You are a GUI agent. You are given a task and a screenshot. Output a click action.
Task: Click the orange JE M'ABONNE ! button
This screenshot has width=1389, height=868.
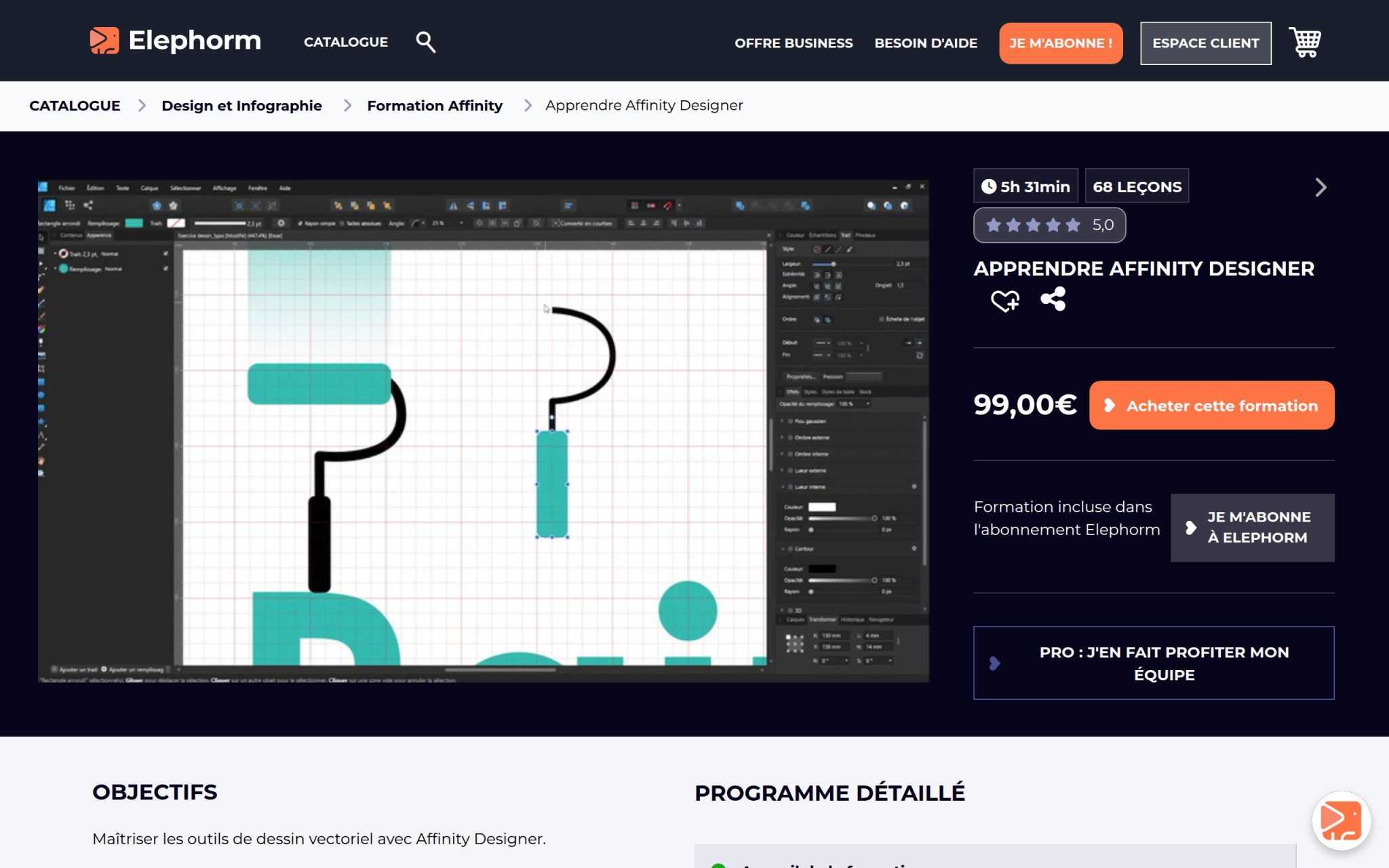tap(1061, 43)
